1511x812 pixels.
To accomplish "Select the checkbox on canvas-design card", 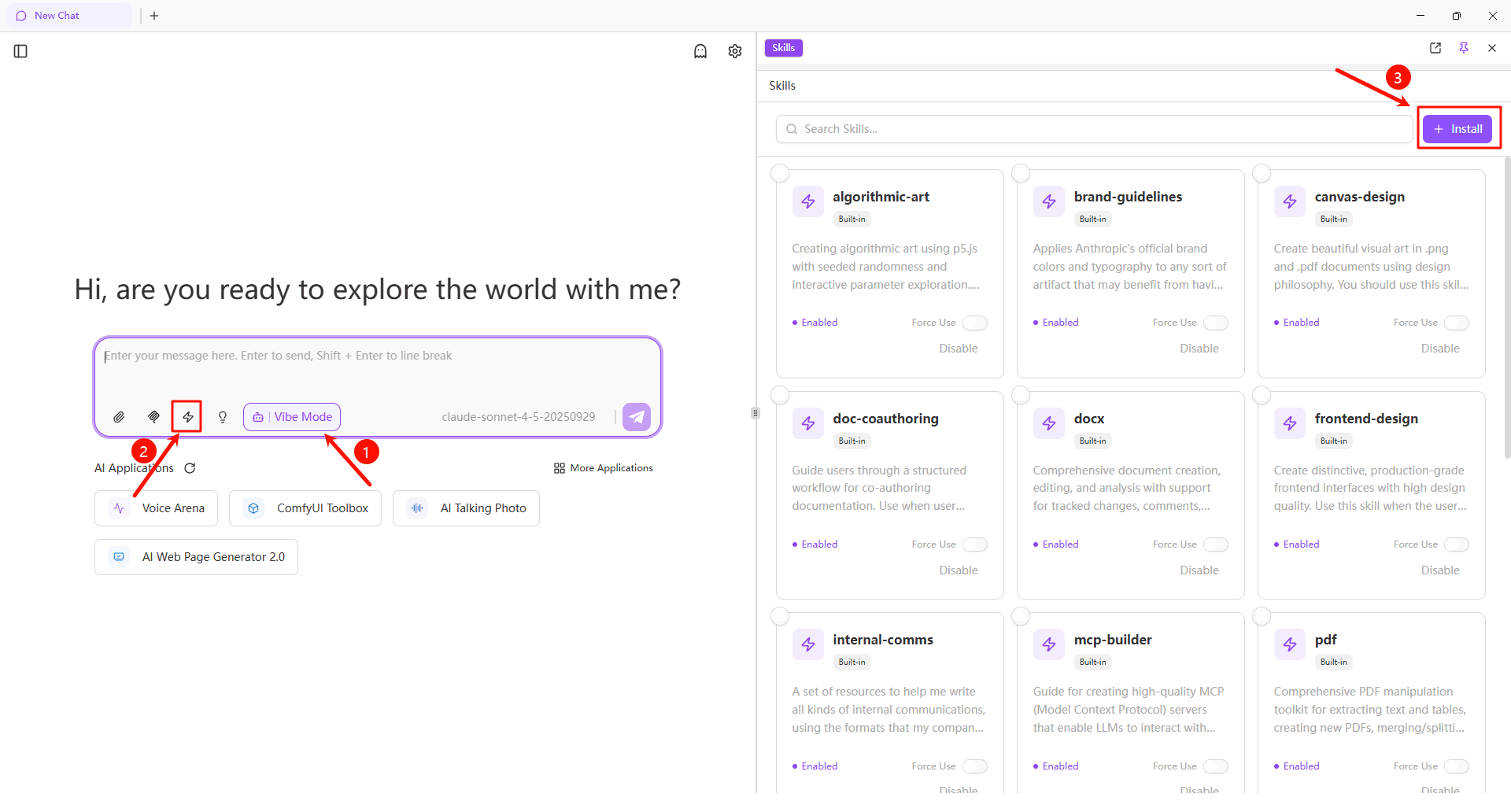I will [x=1262, y=173].
